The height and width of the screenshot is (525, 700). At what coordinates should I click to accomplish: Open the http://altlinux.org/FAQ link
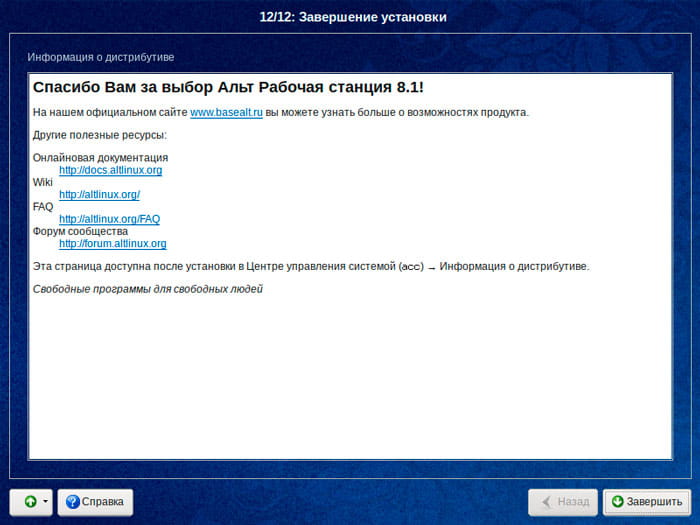109,219
